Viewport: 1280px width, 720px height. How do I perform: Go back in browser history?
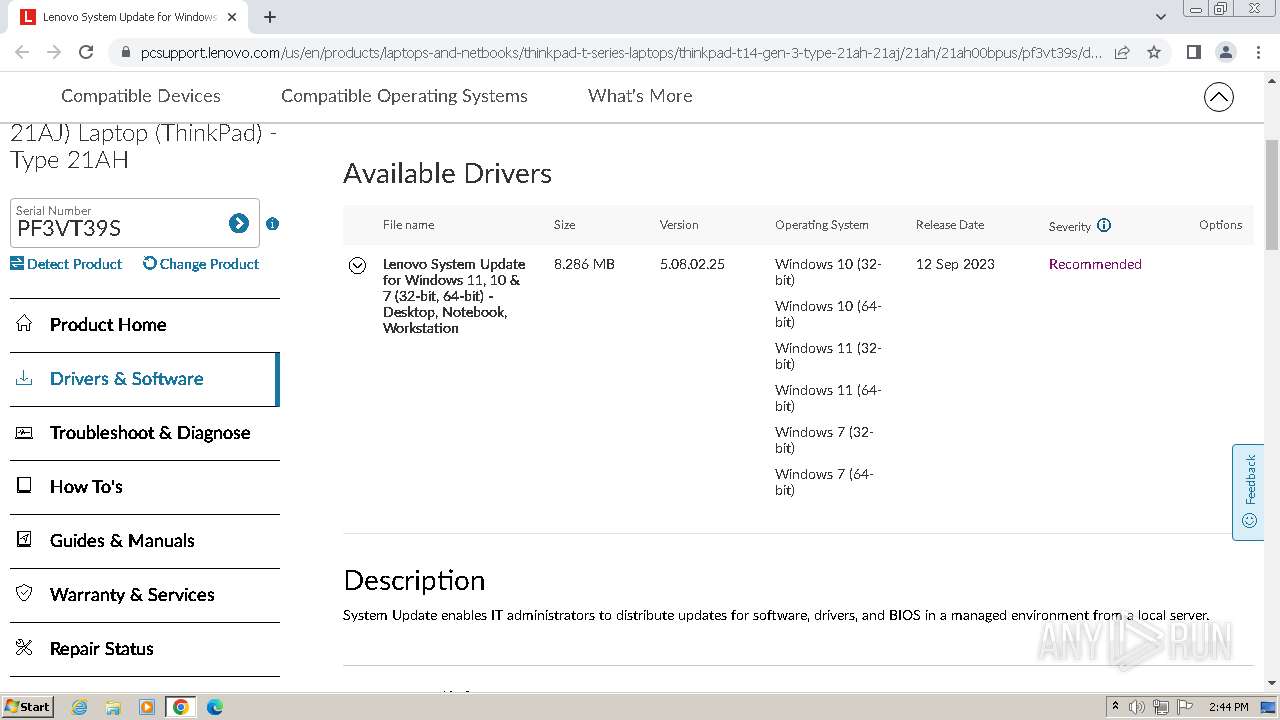tap(22, 52)
